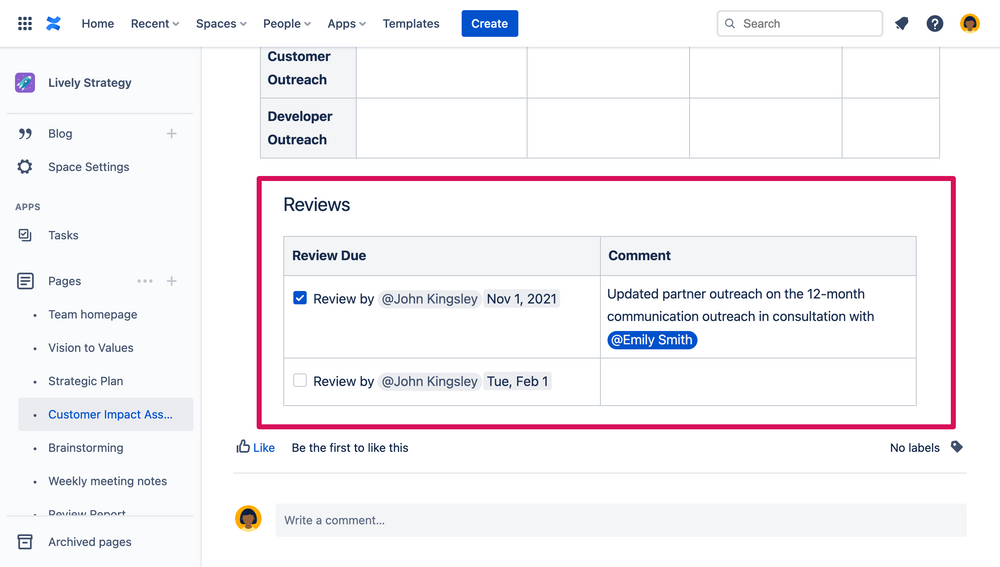Go to Home in top navigation
Image resolution: width=1000 pixels, height=567 pixels.
click(98, 24)
